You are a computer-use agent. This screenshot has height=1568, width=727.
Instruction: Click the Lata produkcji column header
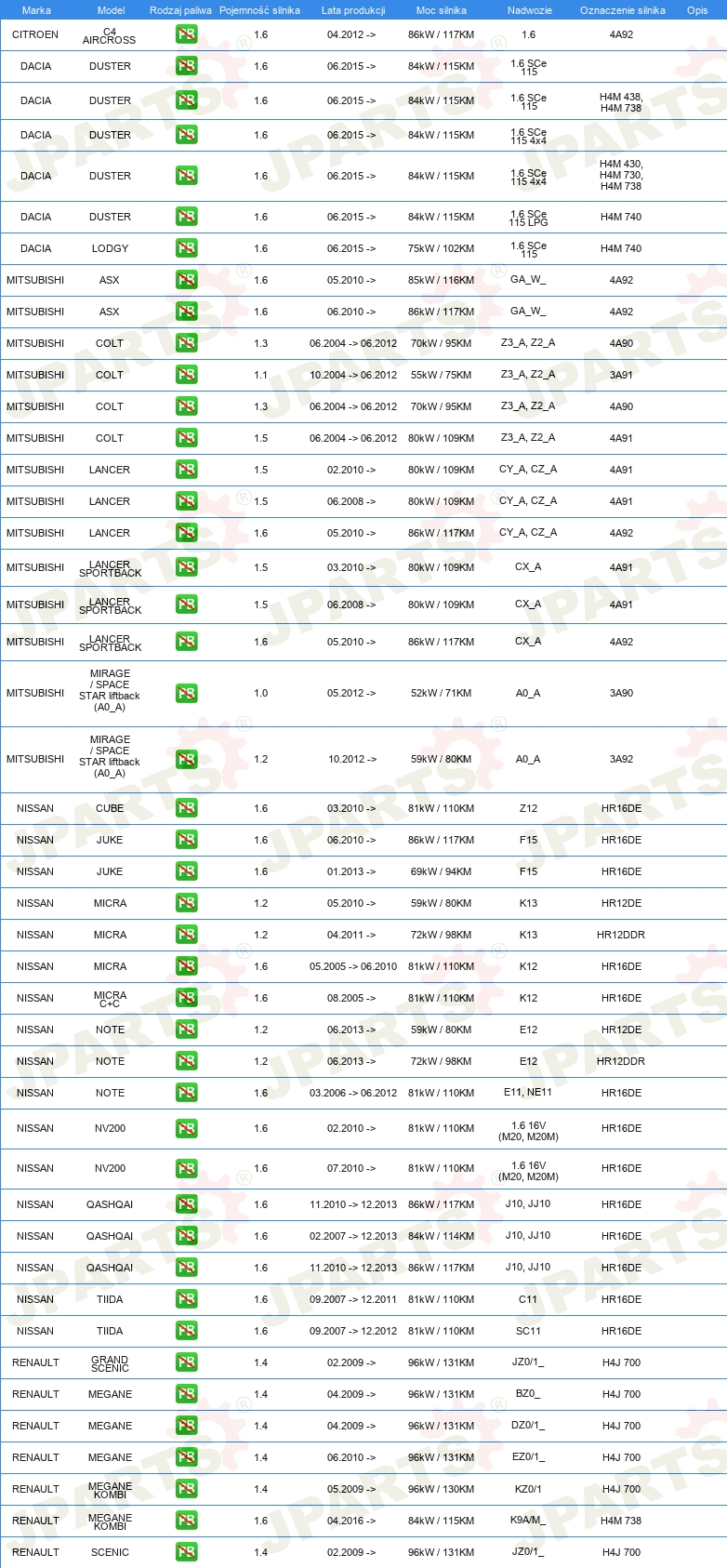point(353,10)
